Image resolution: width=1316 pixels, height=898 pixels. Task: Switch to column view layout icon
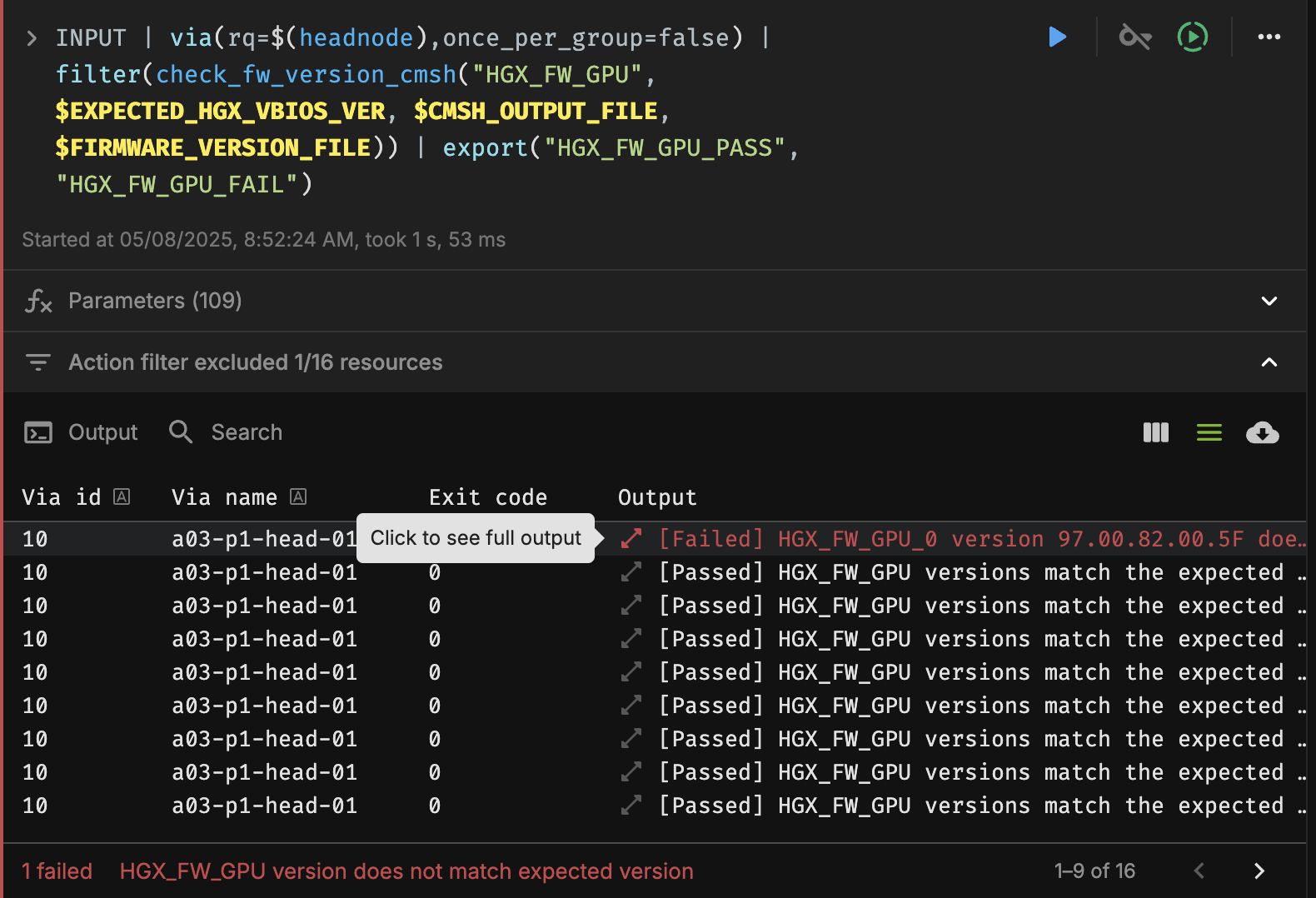tap(1156, 432)
